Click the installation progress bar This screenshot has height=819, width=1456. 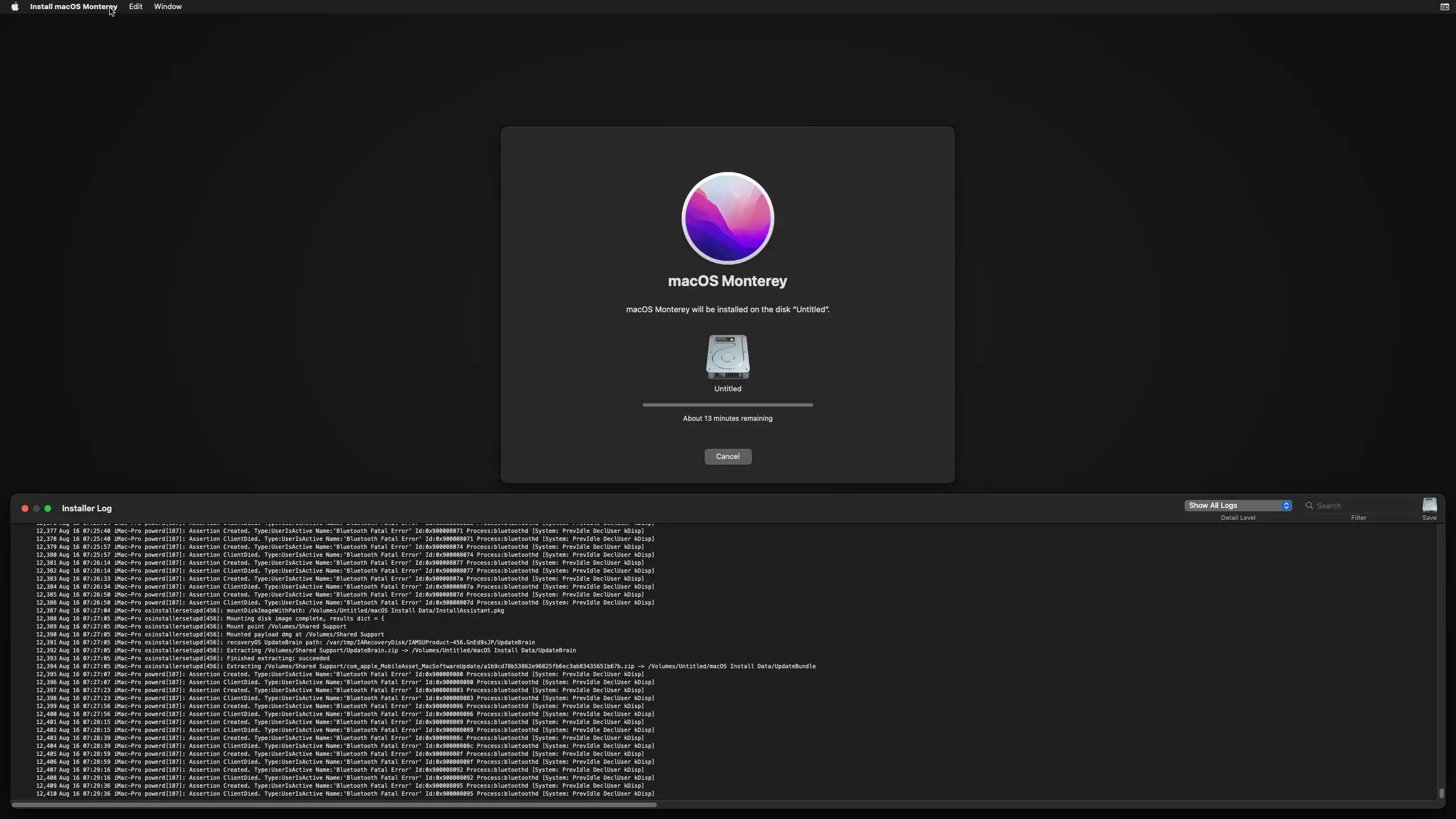[727, 405]
